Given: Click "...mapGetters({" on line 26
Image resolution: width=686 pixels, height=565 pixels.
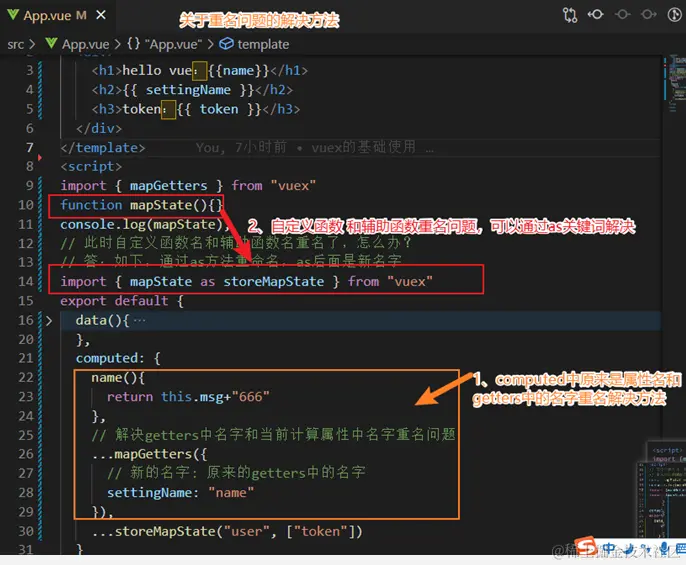Looking at the screenshot, I should point(149,455).
